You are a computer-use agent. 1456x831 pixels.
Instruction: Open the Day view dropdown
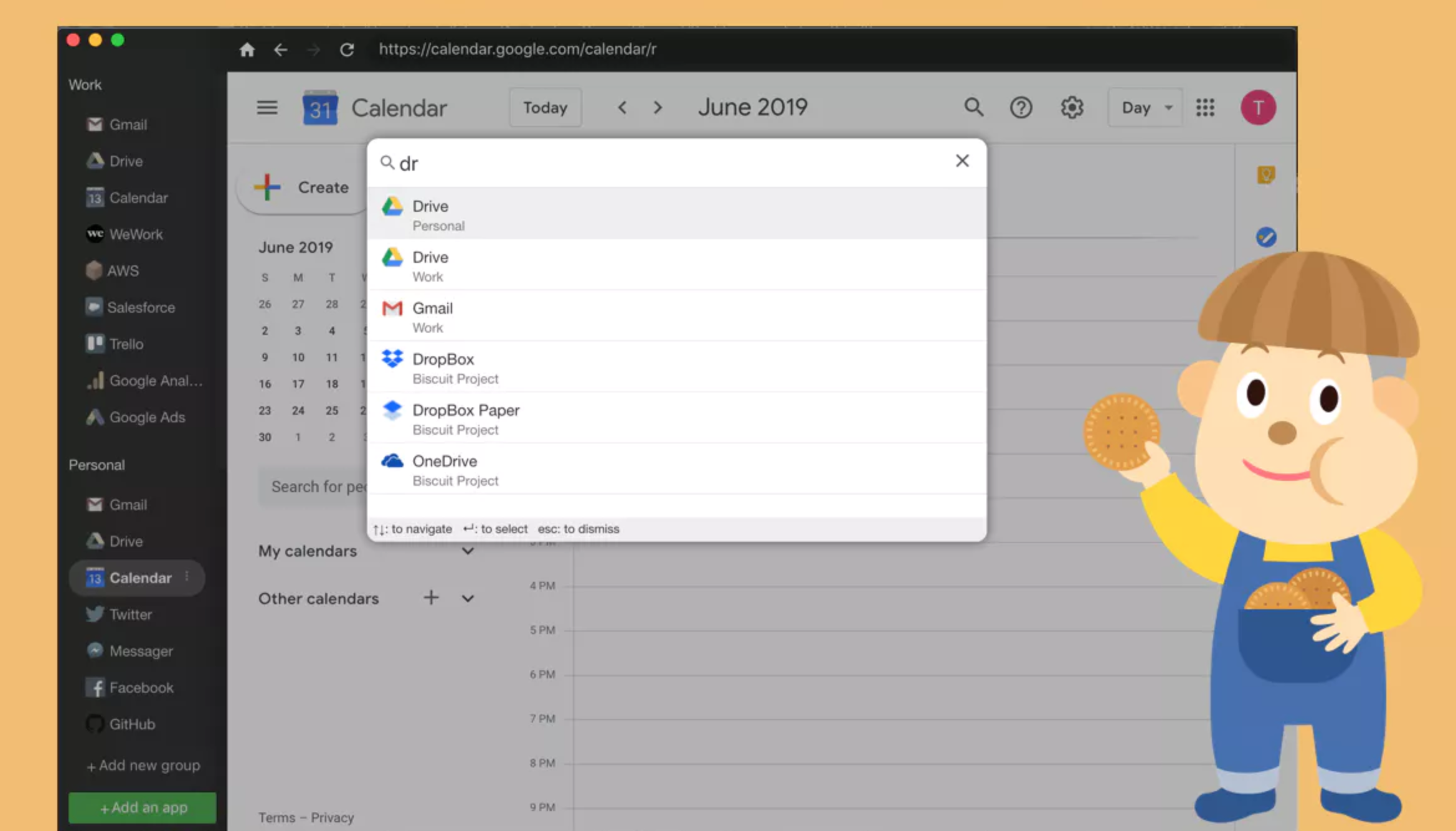[1145, 108]
